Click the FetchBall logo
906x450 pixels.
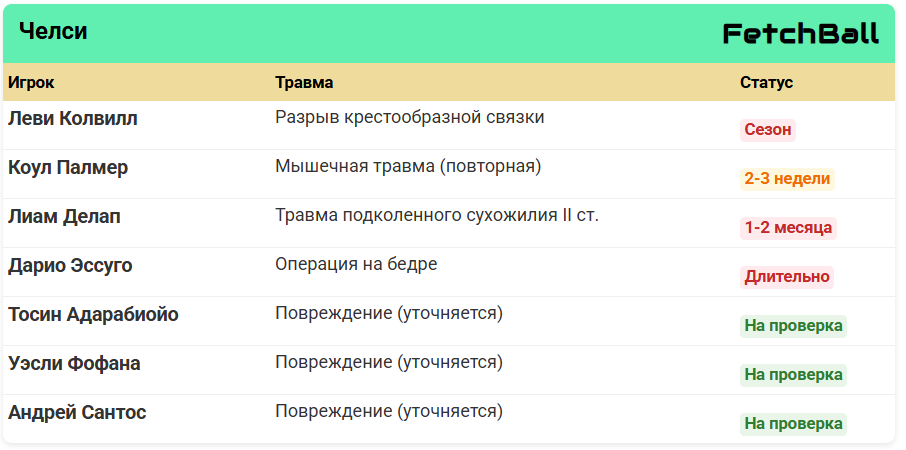pyautogui.click(x=801, y=33)
